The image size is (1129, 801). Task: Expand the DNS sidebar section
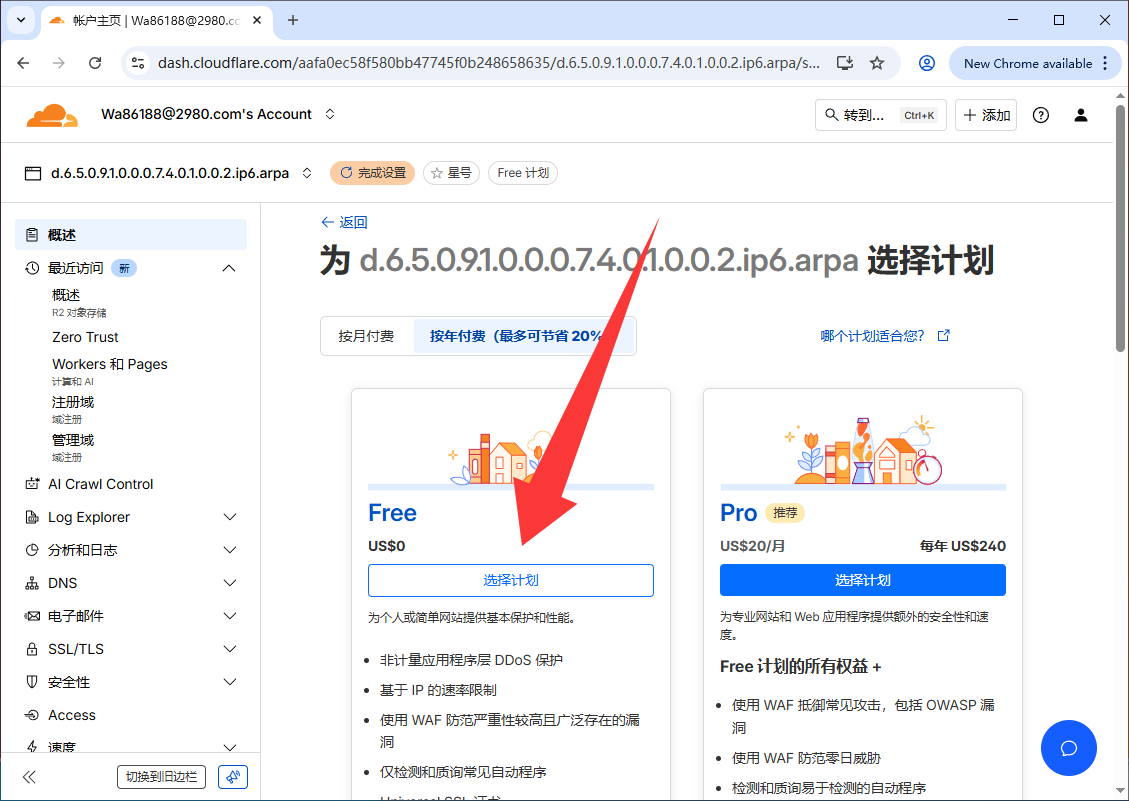[x=229, y=583]
